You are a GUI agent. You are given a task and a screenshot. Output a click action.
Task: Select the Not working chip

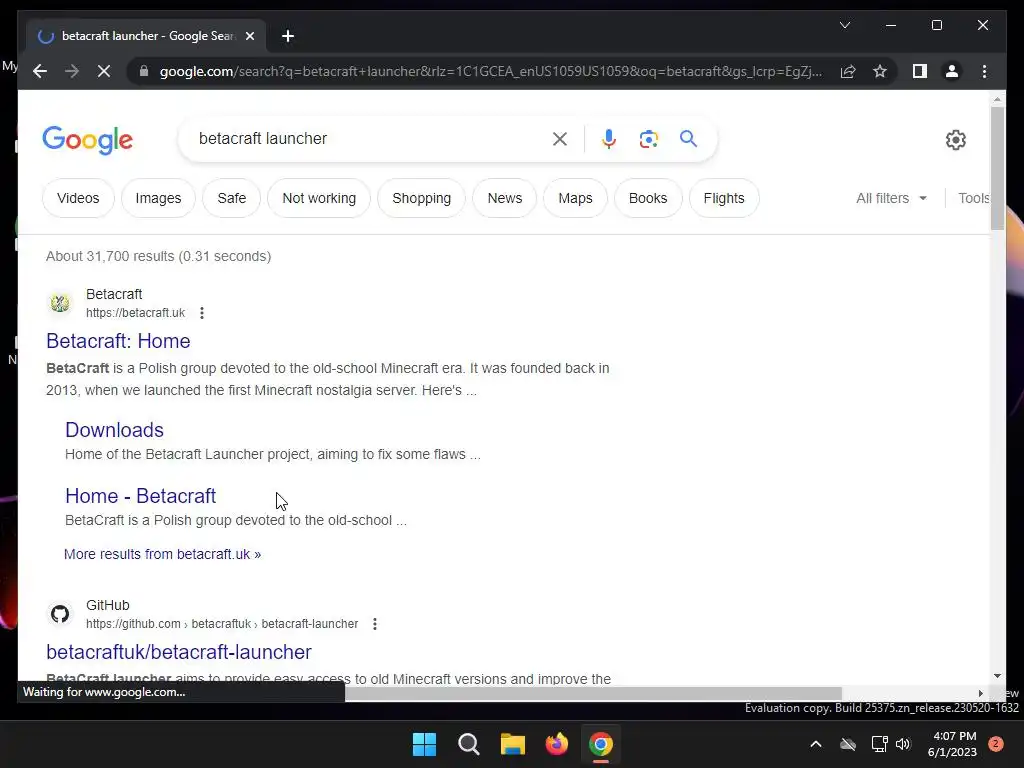319,198
